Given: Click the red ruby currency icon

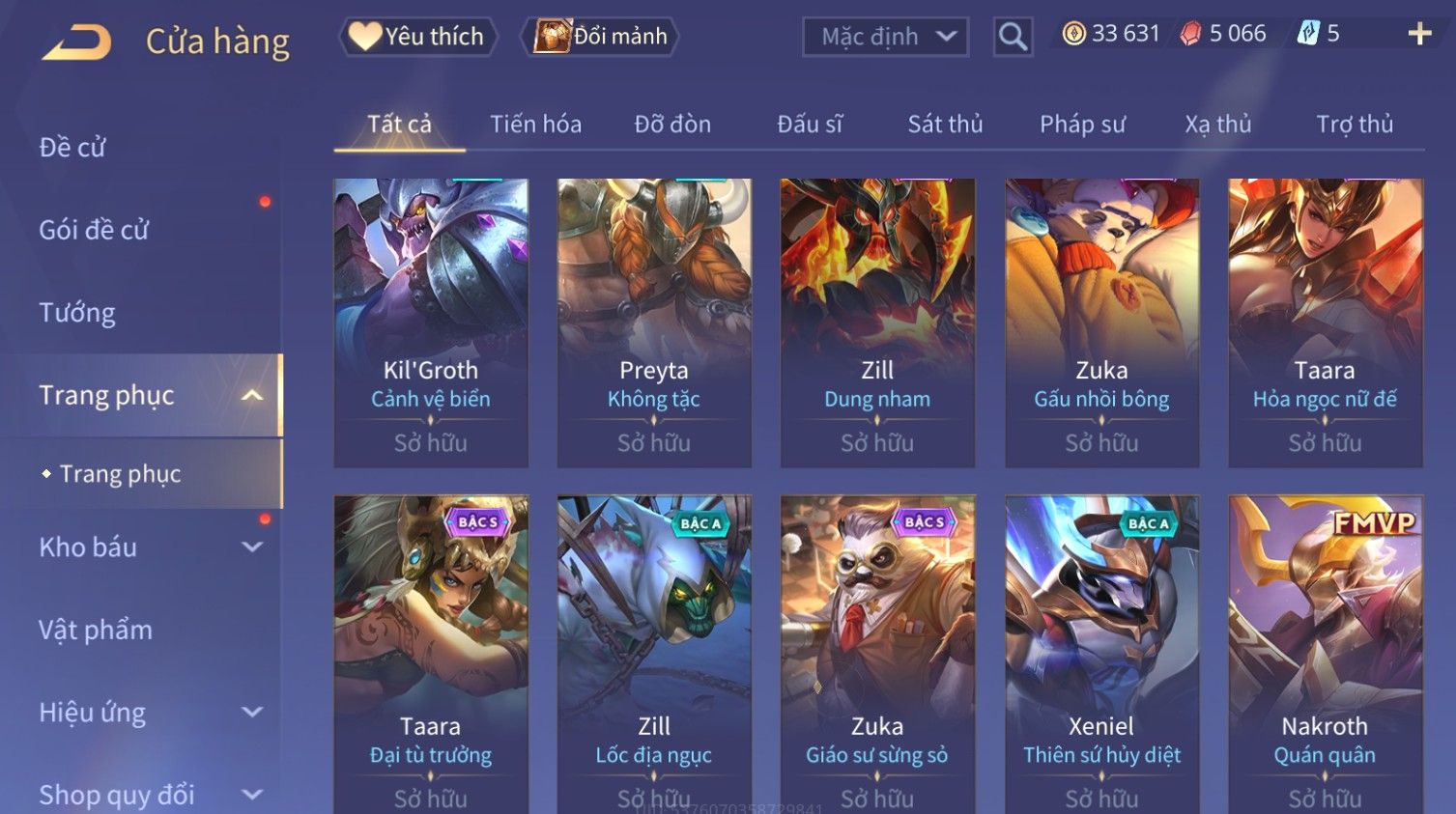Looking at the screenshot, I should 1190,34.
